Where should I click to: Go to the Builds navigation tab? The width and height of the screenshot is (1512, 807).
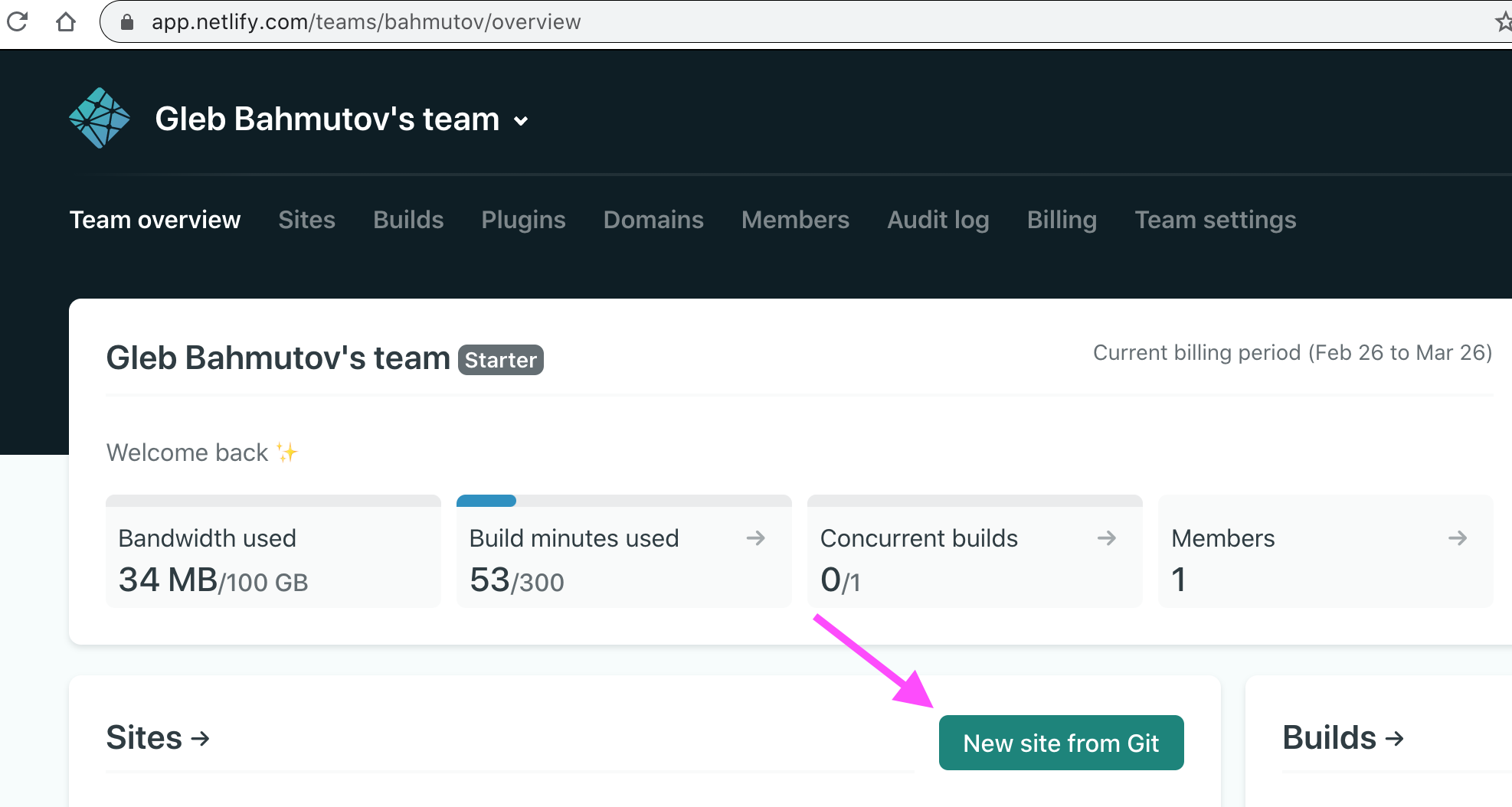[408, 220]
